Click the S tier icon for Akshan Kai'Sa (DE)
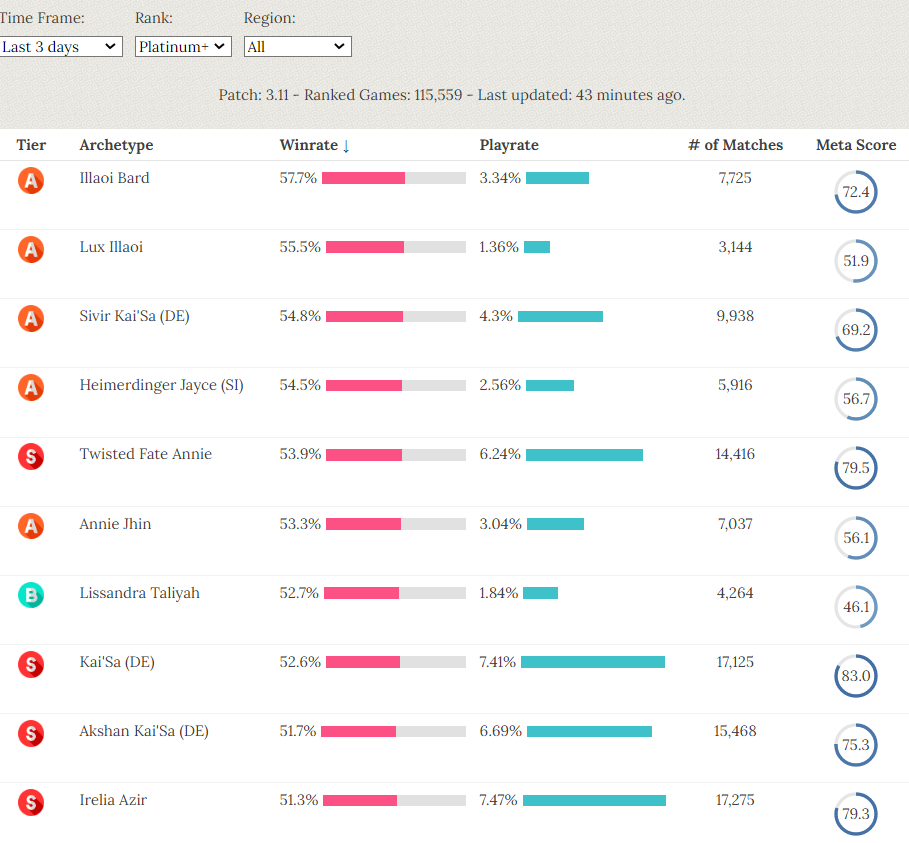Image resolution: width=909 pixels, height=843 pixels. click(x=31, y=733)
